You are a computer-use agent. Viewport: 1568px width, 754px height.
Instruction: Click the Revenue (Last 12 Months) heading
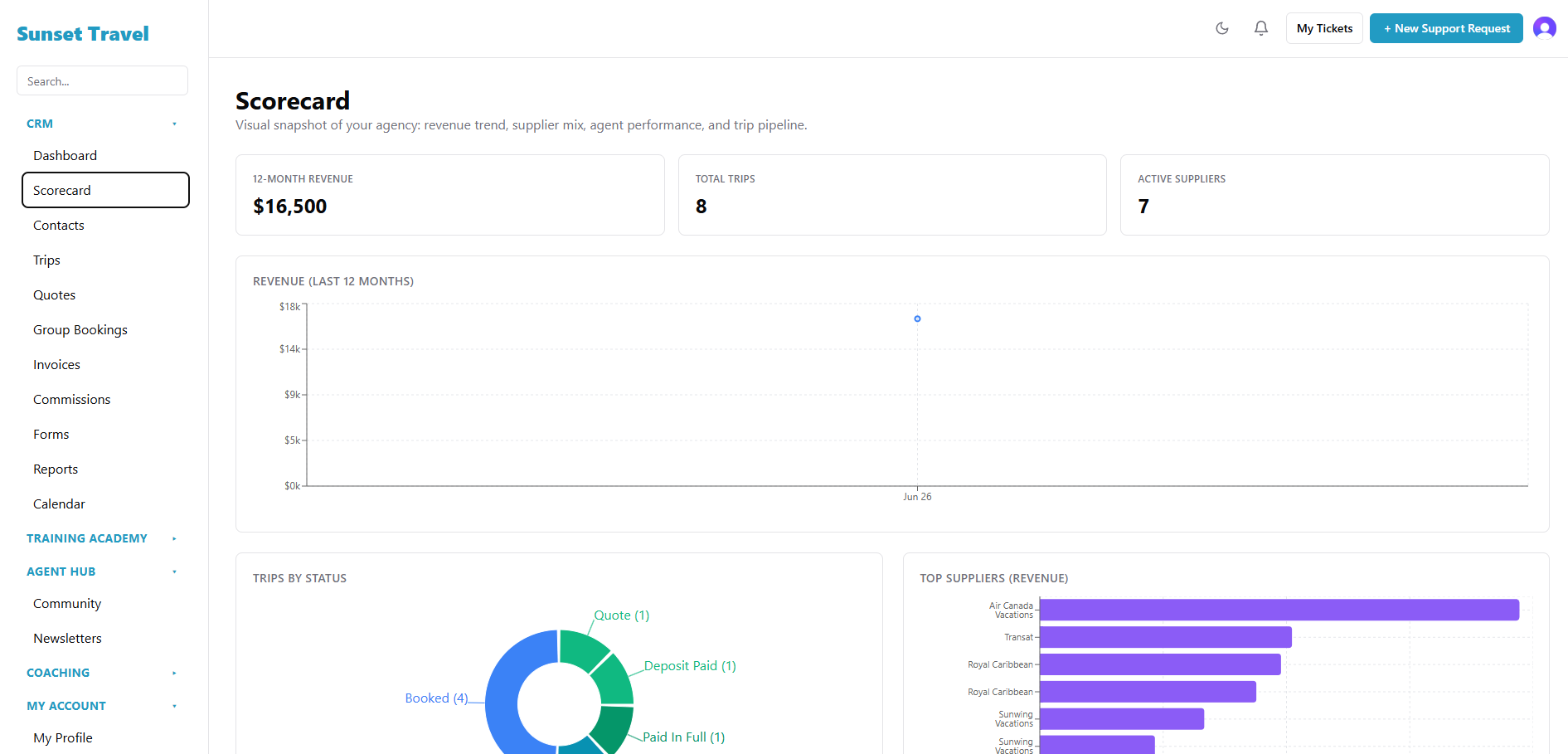coord(333,281)
